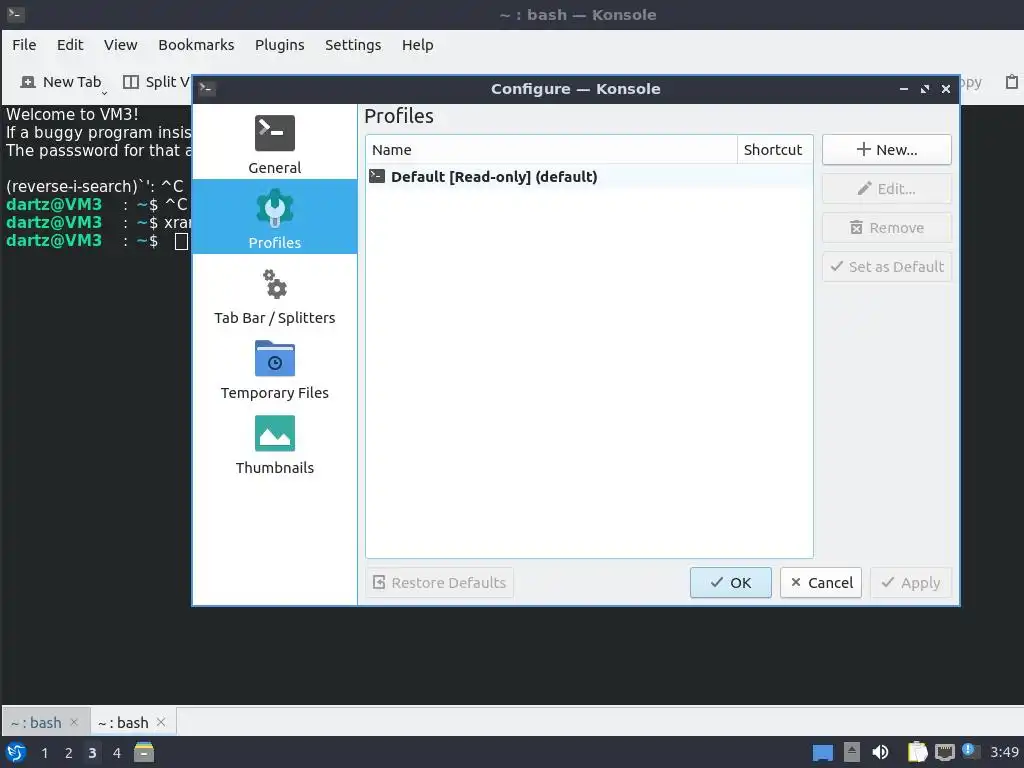Sort profiles by Name column header

[x=551, y=150]
